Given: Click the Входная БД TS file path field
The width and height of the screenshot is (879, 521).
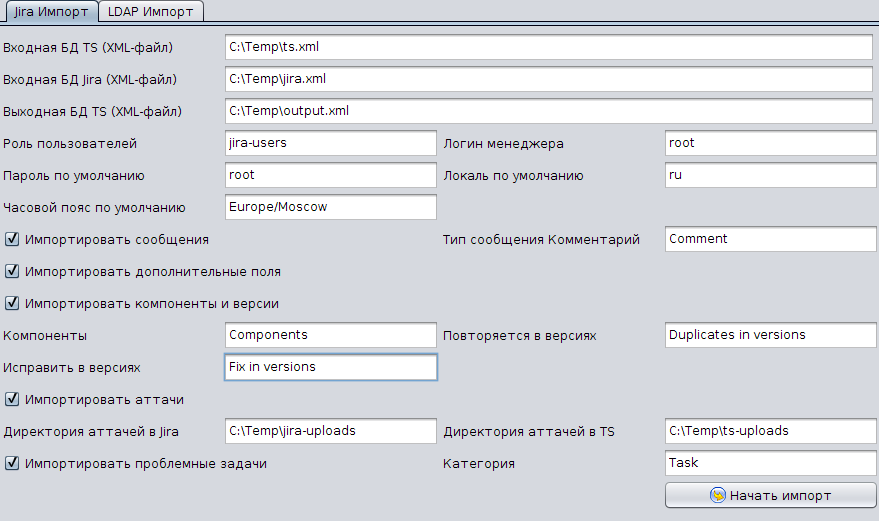Looking at the screenshot, I should [x=548, y=47].
